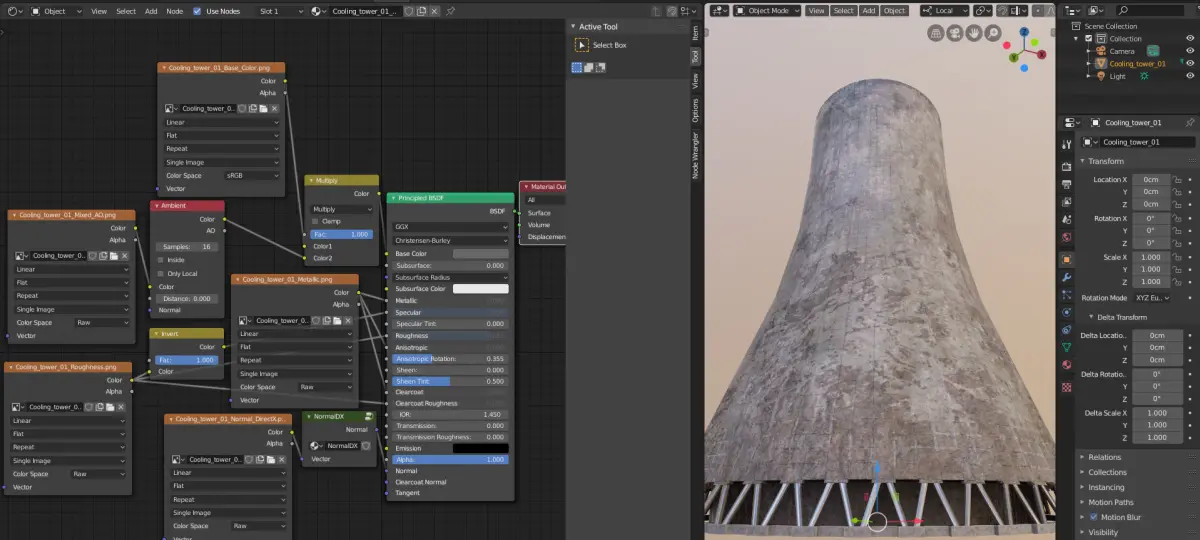1200x540 pixels.
Task: Expand the Collections panel
Action: (x=1107, y=472)
